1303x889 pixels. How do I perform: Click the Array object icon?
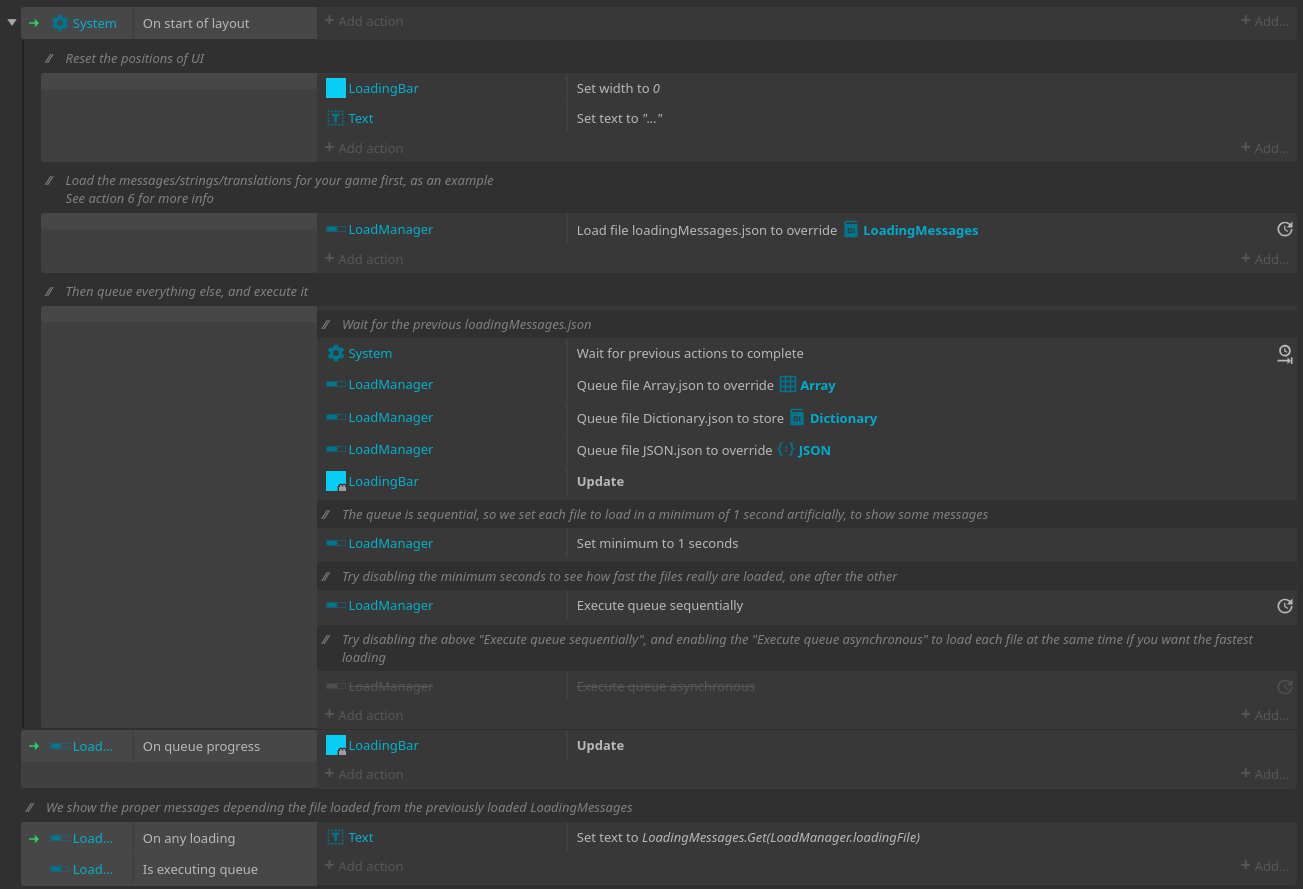pyautogui.click(x=788, y=385)
